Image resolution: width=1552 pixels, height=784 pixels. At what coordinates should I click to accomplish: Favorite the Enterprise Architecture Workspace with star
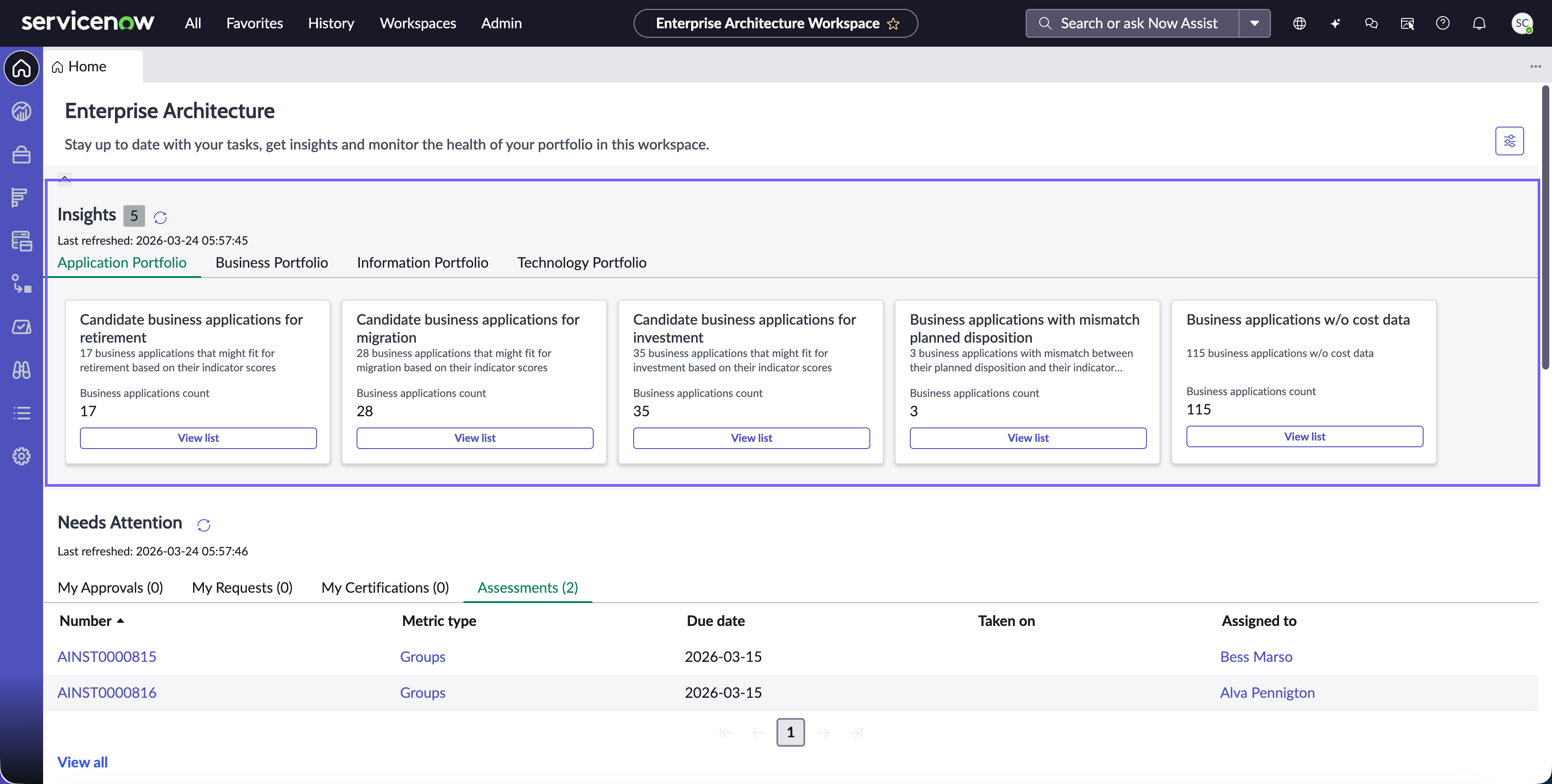894,23
